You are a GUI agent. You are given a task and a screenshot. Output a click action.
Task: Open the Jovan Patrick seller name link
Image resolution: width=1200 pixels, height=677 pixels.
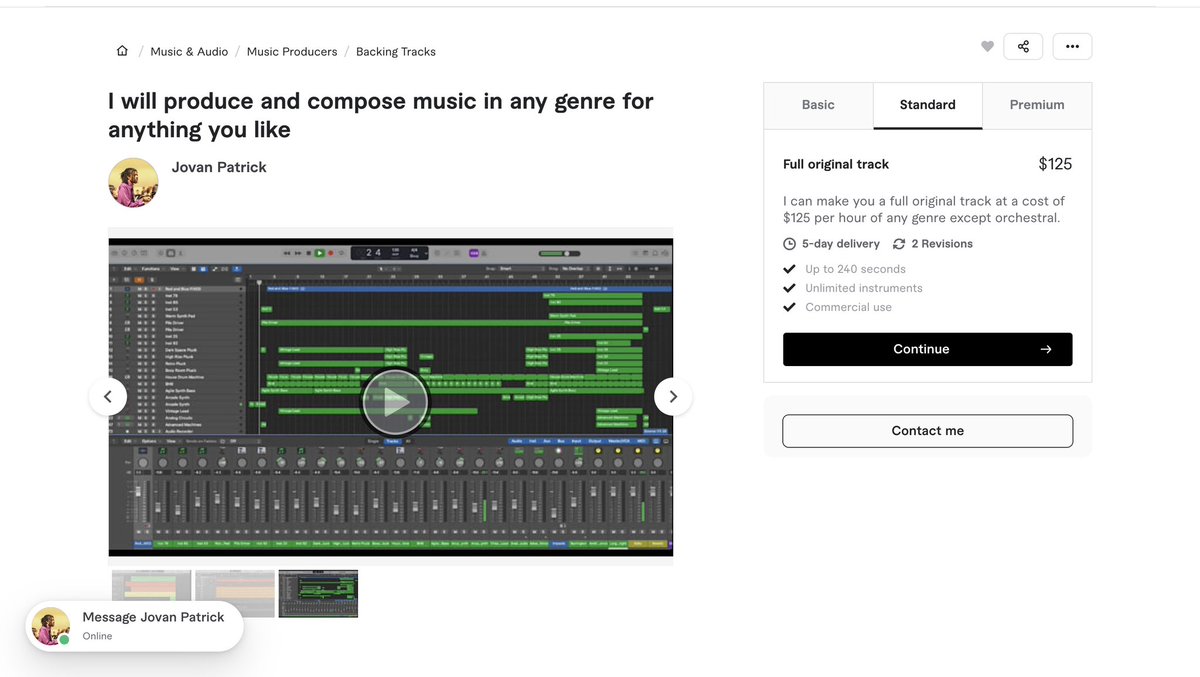(x=219, y=167)
